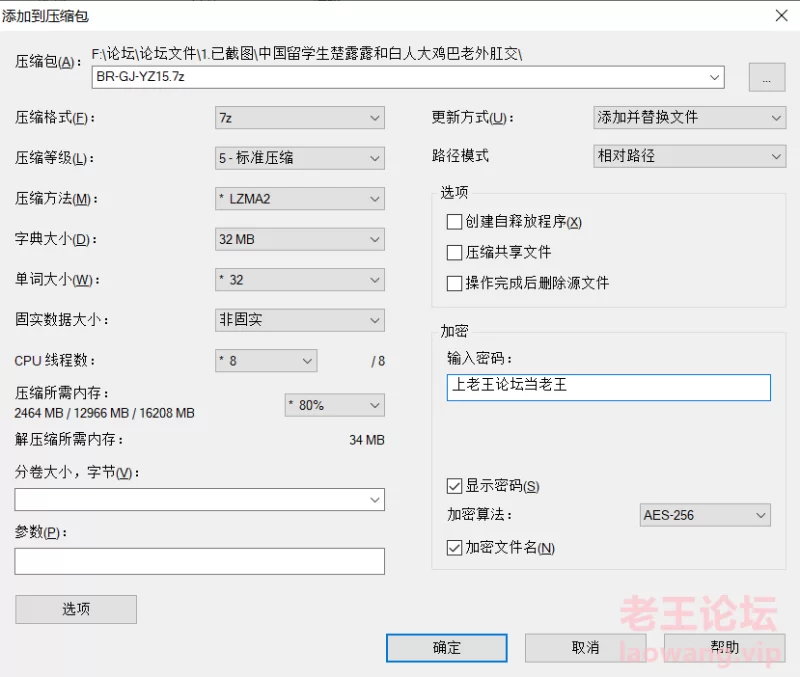Click the 压缩格式 label

55,118
